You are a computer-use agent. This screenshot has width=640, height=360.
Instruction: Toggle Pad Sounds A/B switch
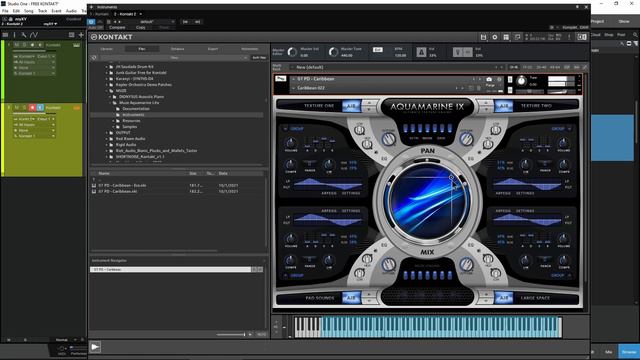pos(351,298)
